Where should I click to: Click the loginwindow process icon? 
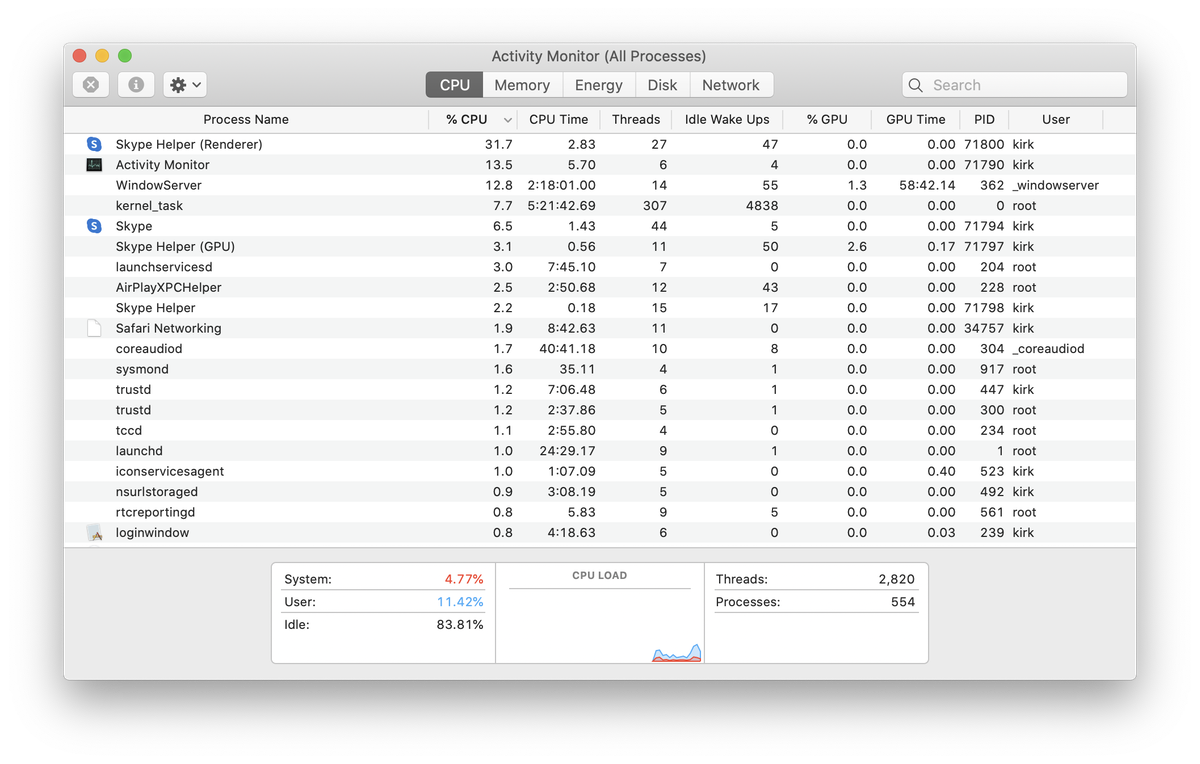(94, 533)
